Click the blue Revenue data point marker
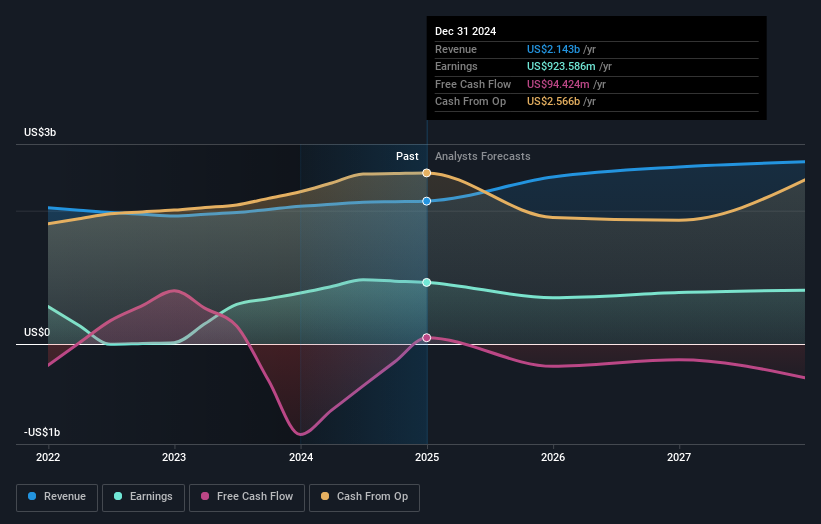Viewport: 821px width, 524px height. click(x=427, y=201)
